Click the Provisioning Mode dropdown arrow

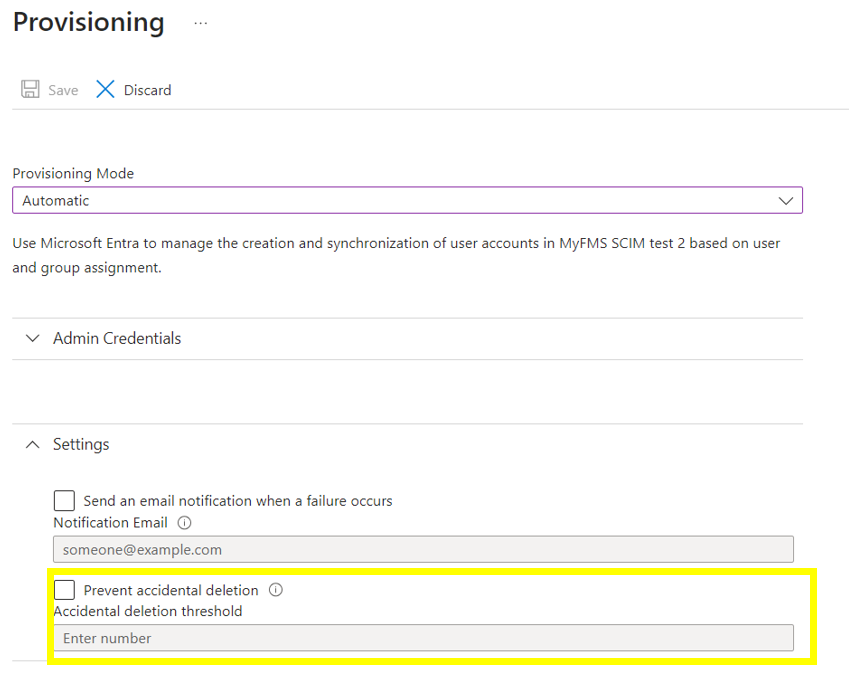pyautogui.click(x=786, y=201)
